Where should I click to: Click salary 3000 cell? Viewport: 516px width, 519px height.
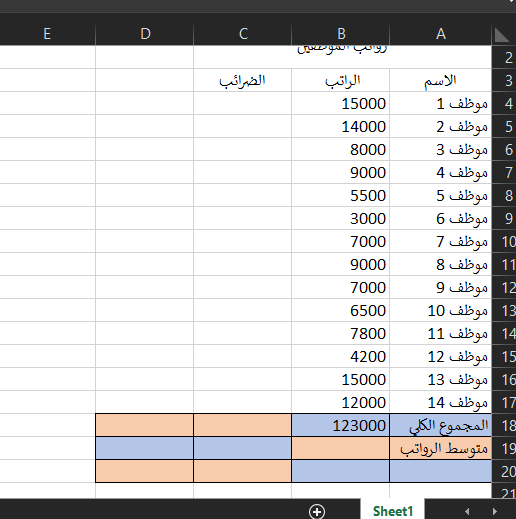341,219
